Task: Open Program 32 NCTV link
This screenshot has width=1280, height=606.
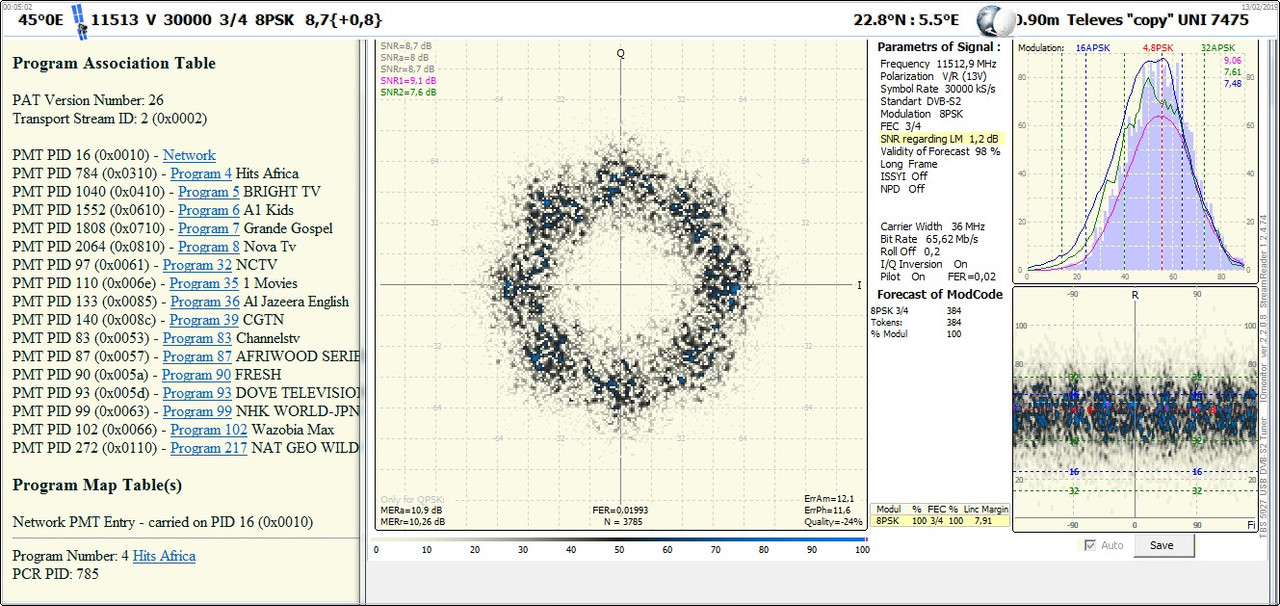Action: (197, 265)
